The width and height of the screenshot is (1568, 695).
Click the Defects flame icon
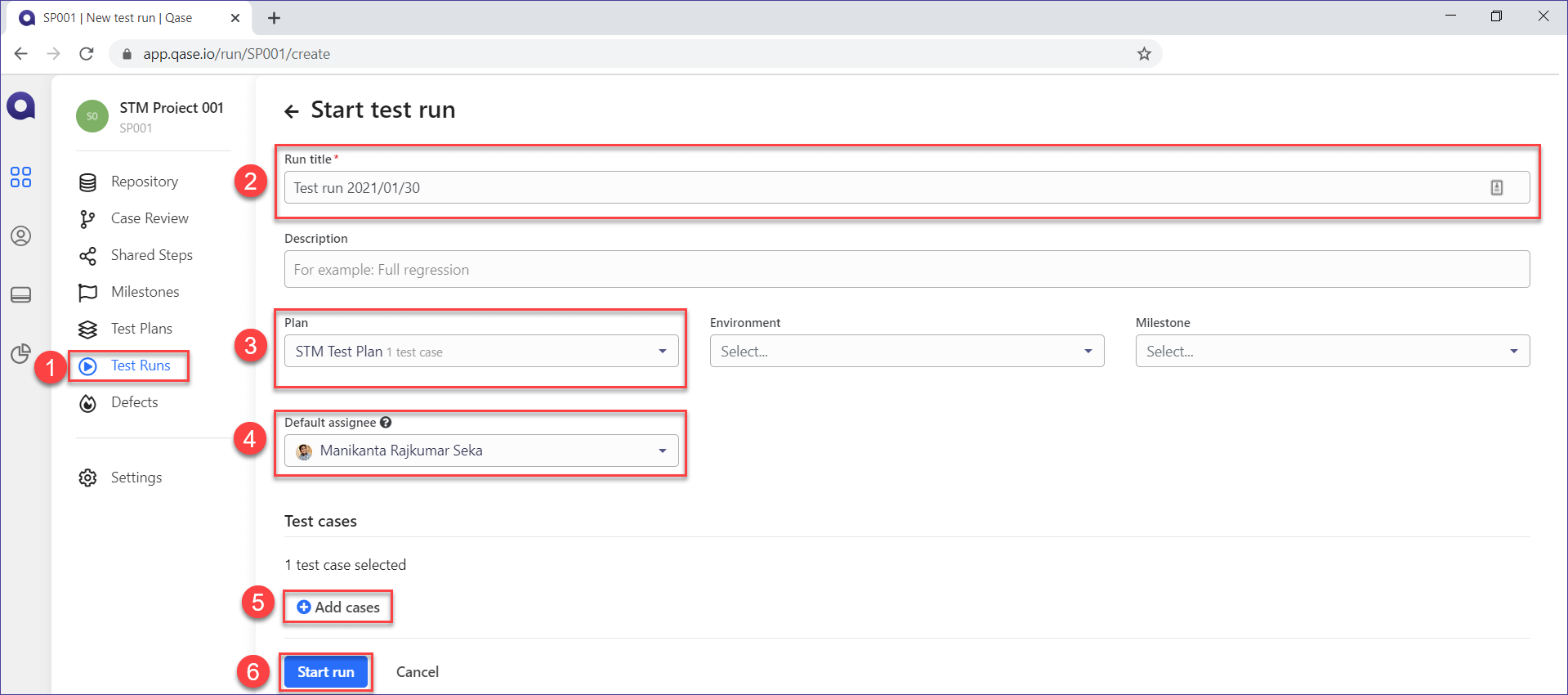pos(87,403)
